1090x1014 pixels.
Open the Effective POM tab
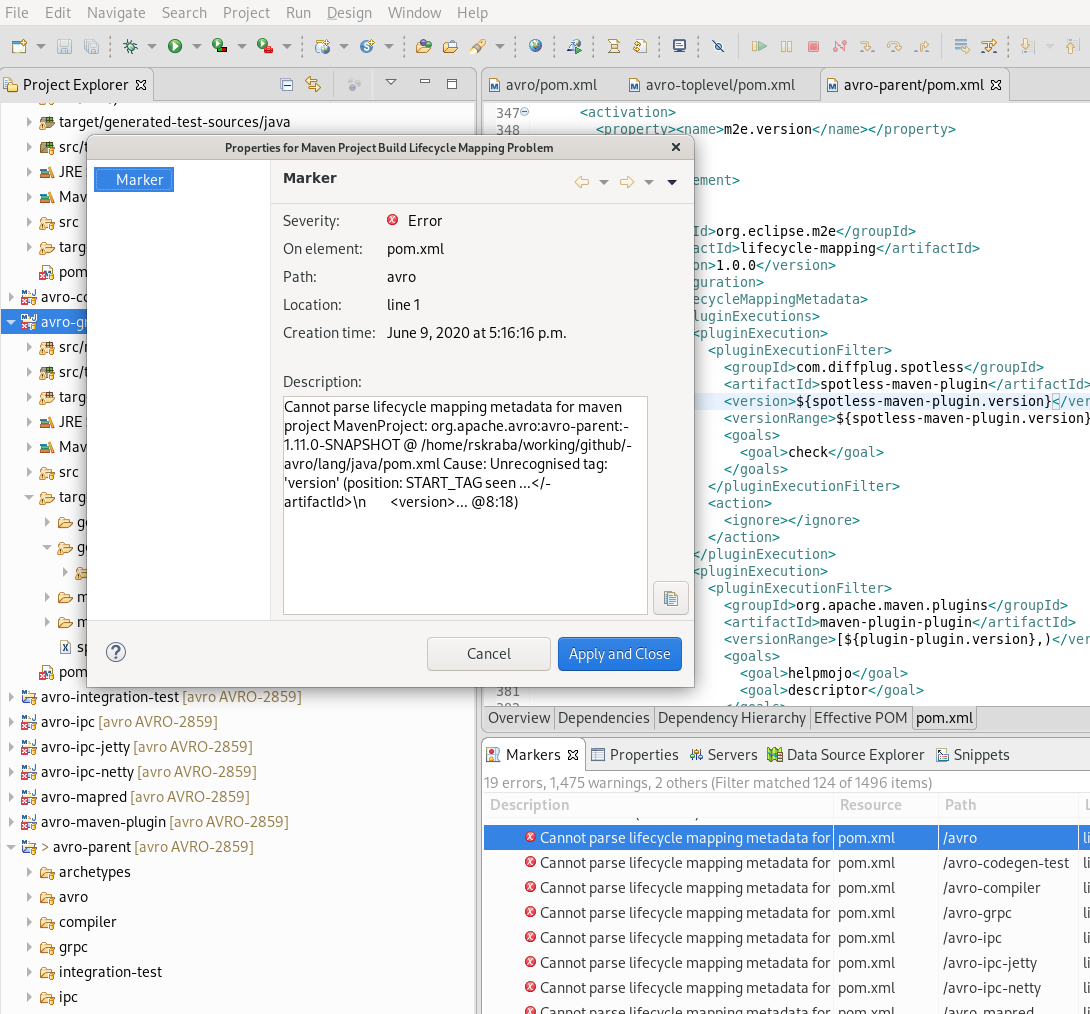point(860,718)
